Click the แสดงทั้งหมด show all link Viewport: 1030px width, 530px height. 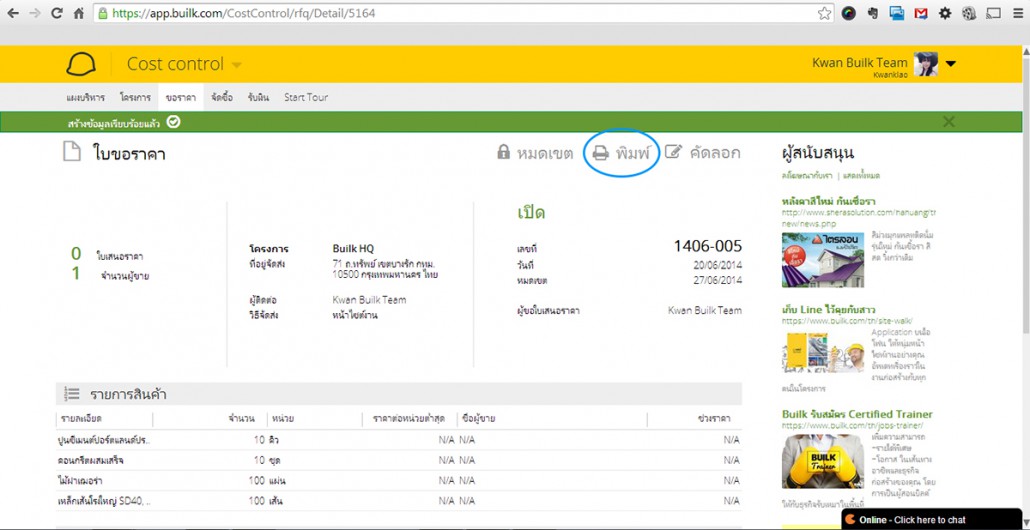pyautogui.click(x=862, y=175)
